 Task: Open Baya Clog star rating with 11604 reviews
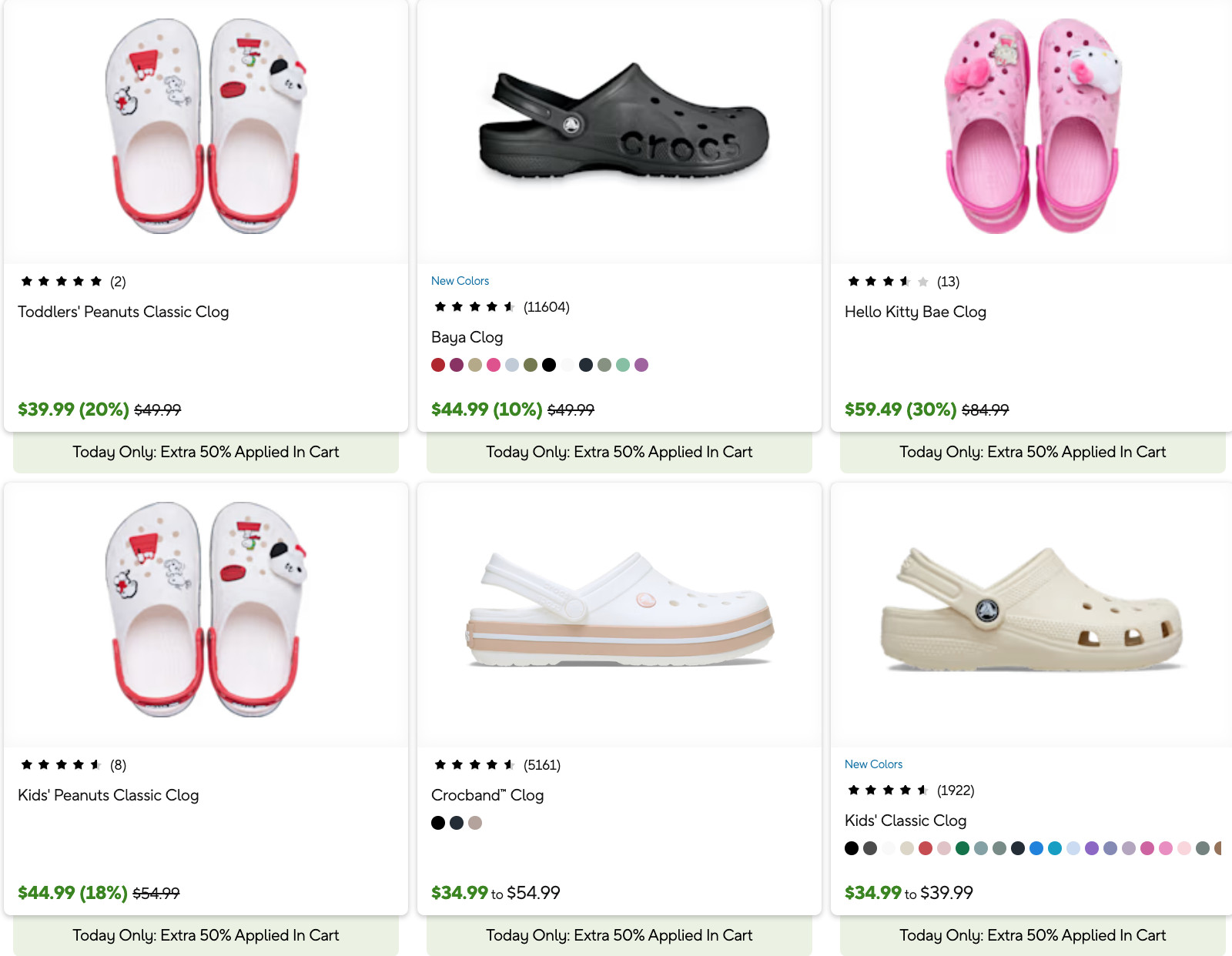click(500, 307)
